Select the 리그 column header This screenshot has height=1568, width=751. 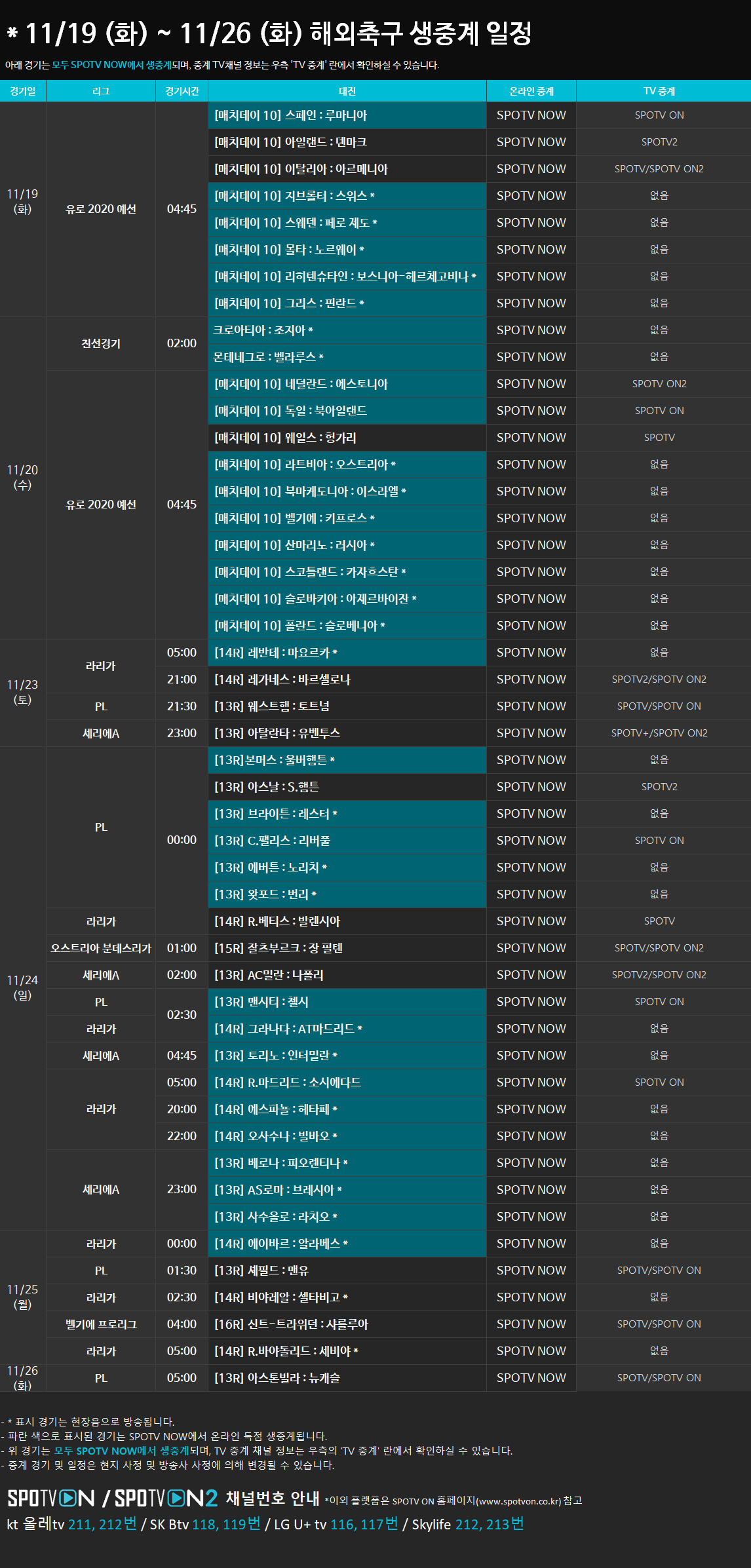click(101, 91)
